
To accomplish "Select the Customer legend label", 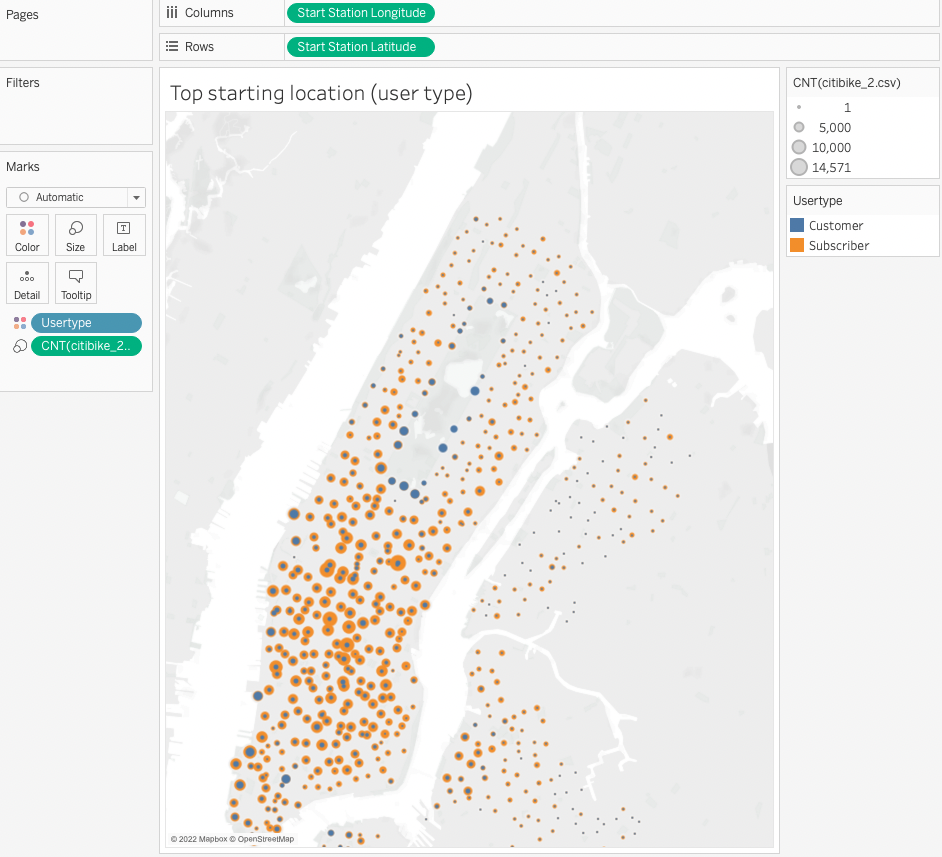I will pos(836,226).
